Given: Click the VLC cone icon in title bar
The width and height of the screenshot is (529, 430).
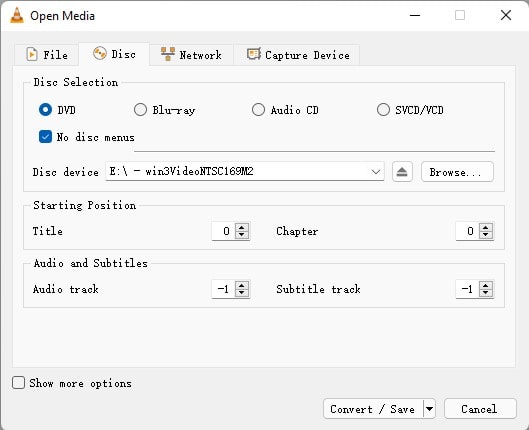Looking at the screenshot, I should tap(17, 16).
